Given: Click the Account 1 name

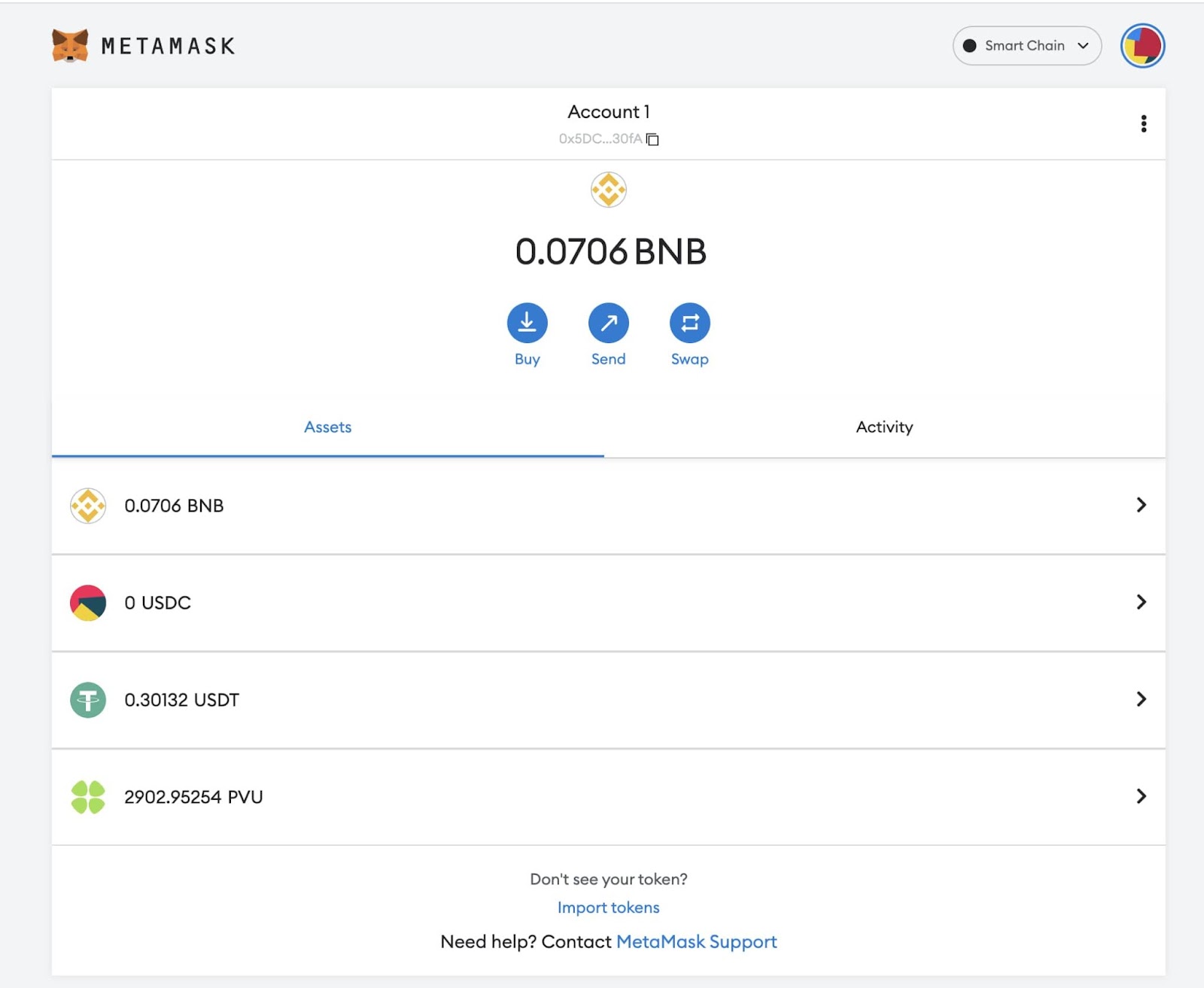Looking at the screenshot, I should click(x=608, y=111).
